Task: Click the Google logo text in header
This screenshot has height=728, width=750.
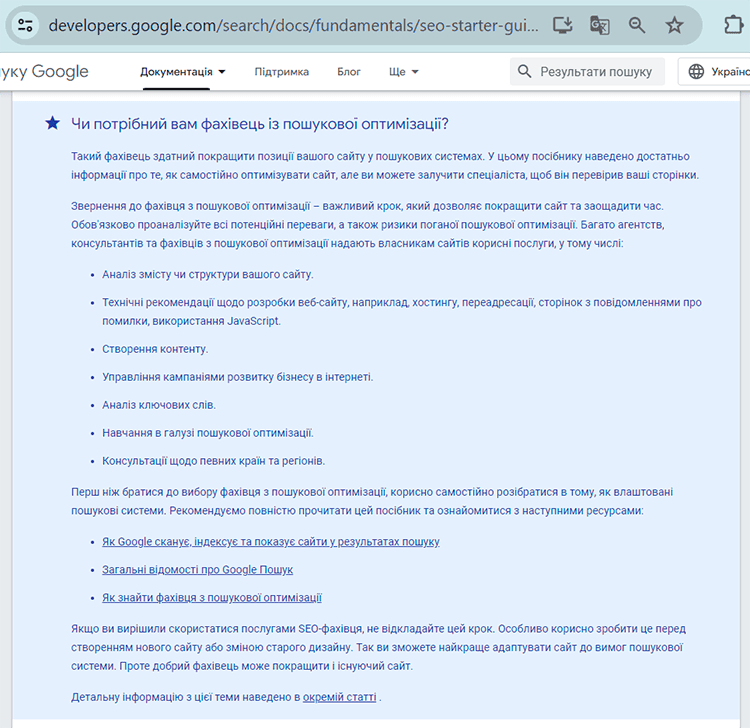Action: pos(60,71)
